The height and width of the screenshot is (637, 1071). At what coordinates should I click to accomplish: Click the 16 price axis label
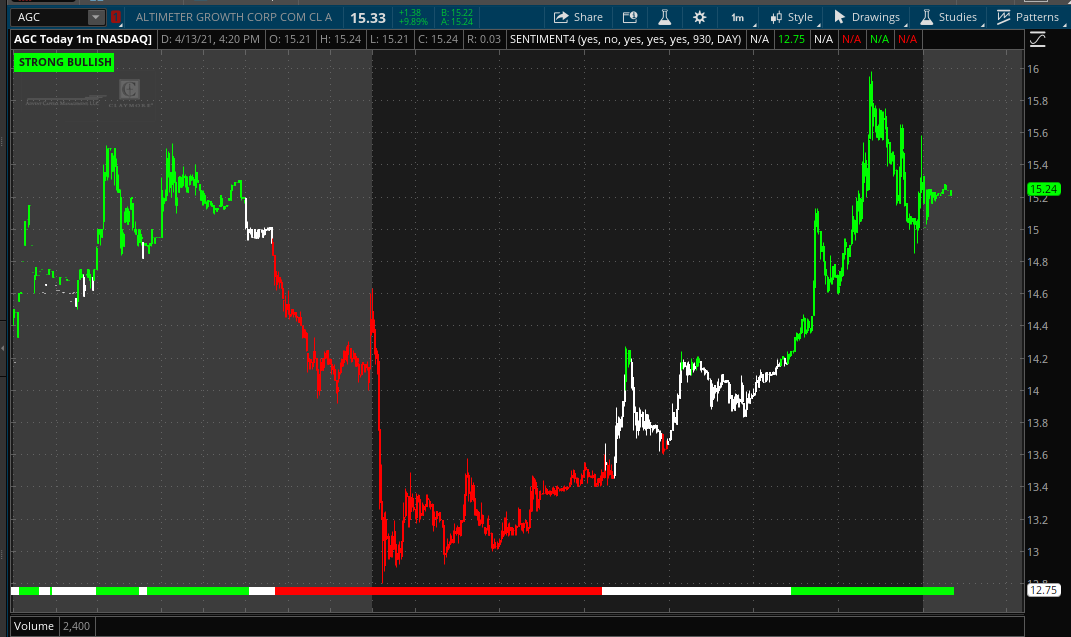click(1033, 69)
